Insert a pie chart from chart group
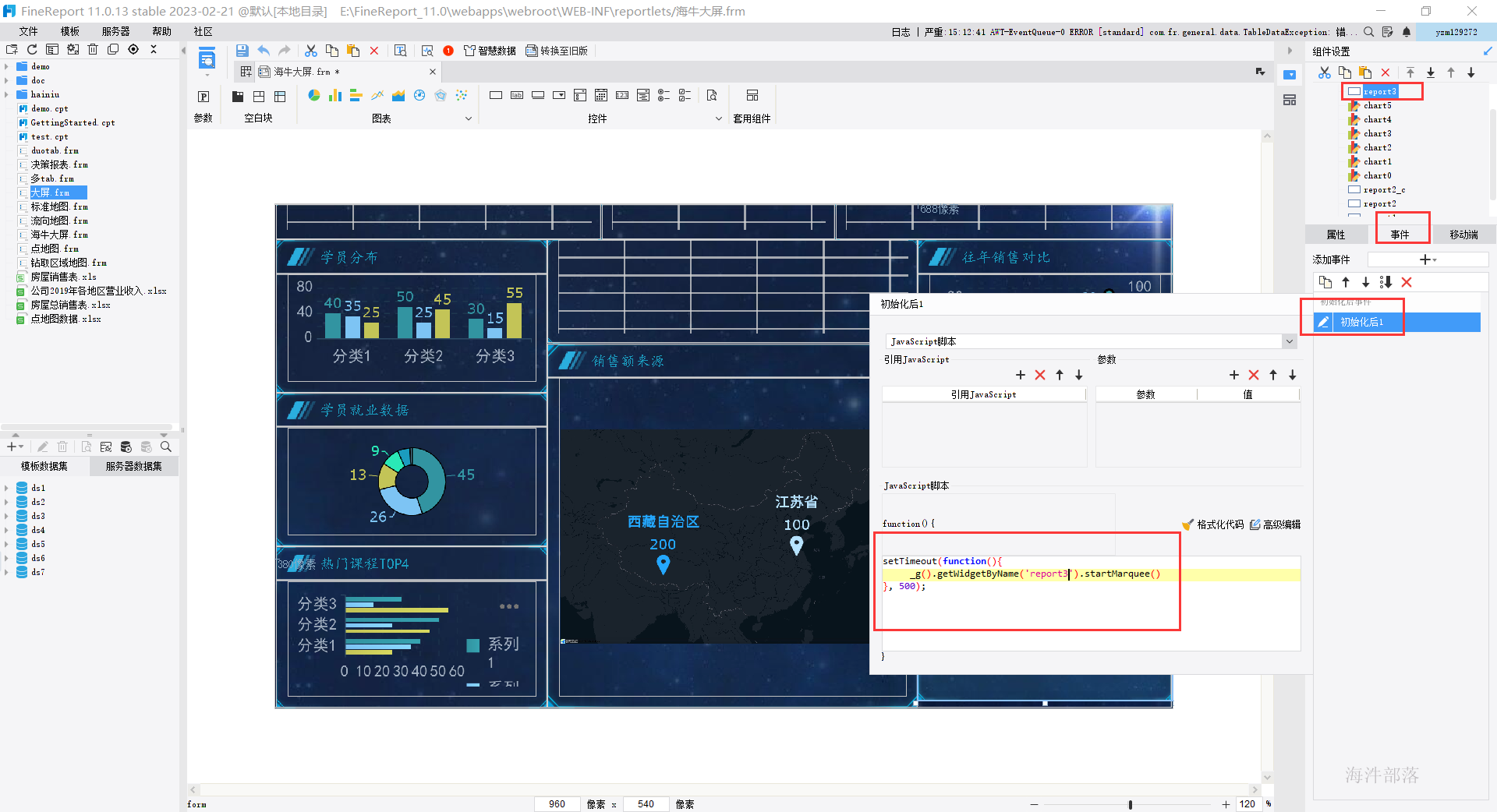Screen dimensions: 1497x812 313,95
